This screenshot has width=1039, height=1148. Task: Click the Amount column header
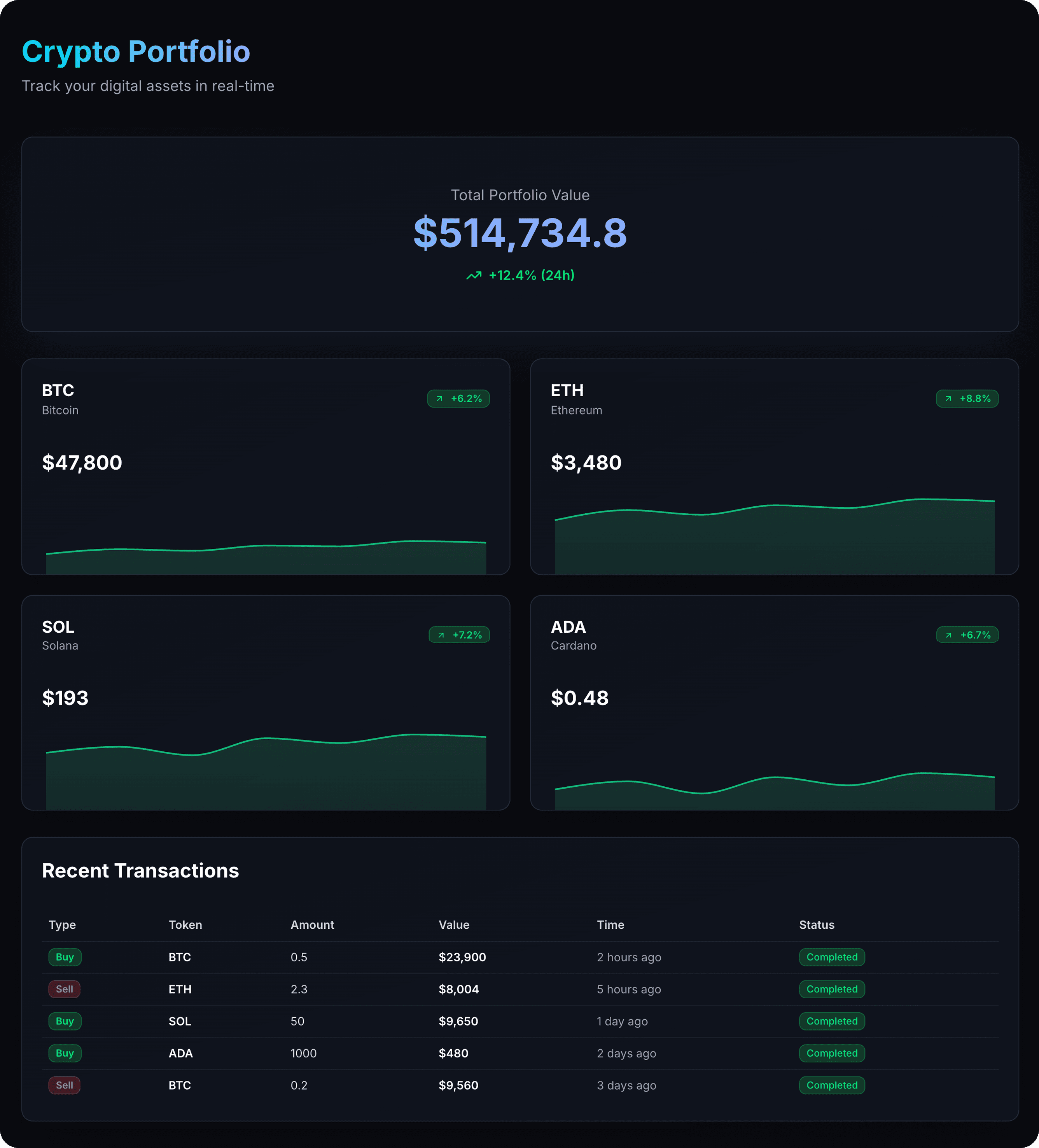[x=312, y=925]
